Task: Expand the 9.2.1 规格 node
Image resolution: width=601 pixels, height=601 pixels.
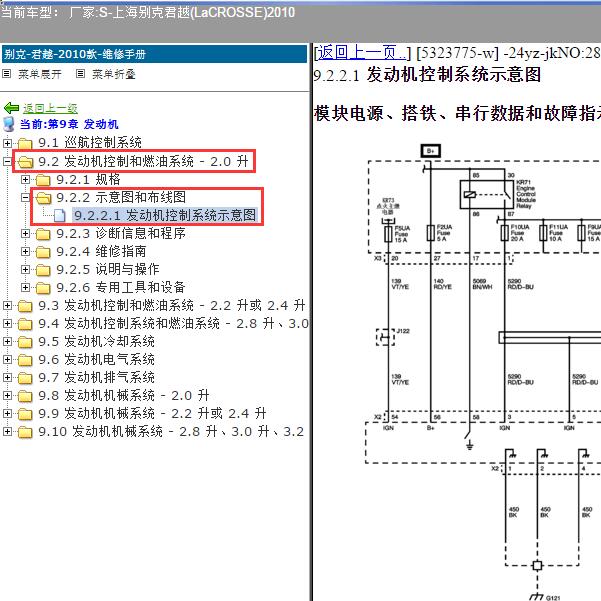Action: [25, 179]
